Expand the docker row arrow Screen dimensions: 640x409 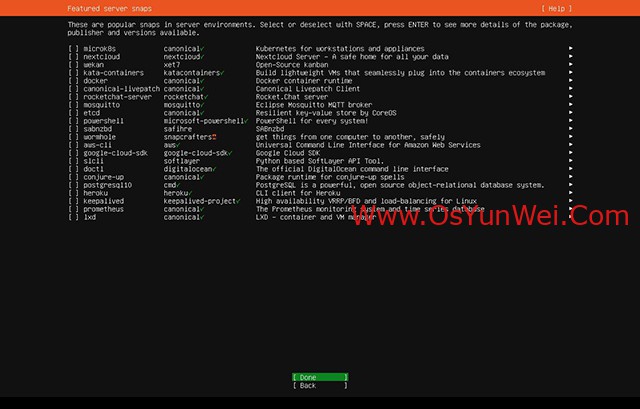570,80
